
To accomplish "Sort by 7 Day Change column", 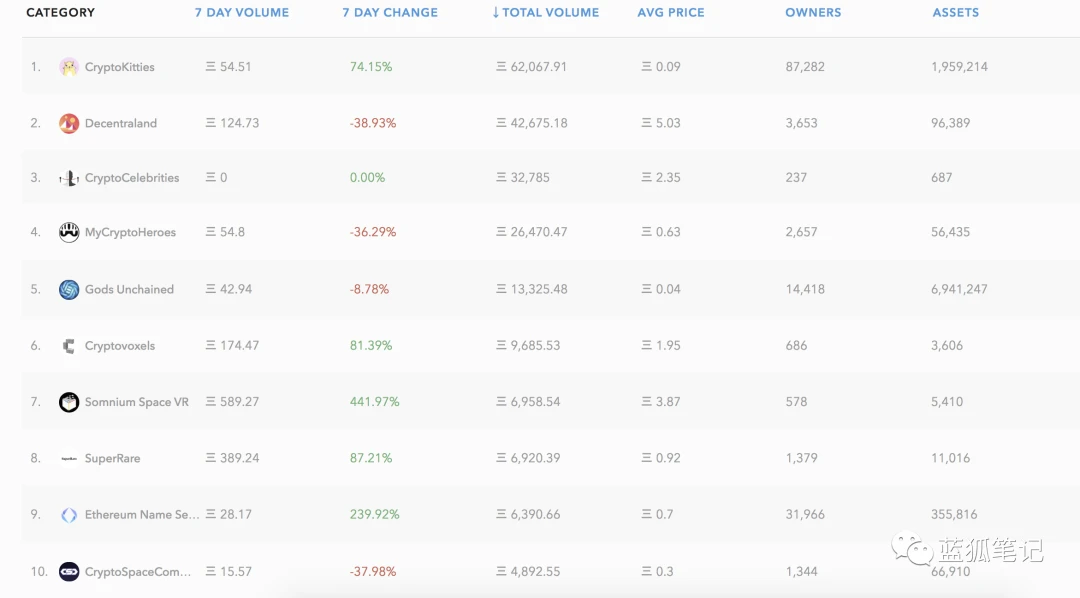I will pyautogui.click(x=390, y=12).
